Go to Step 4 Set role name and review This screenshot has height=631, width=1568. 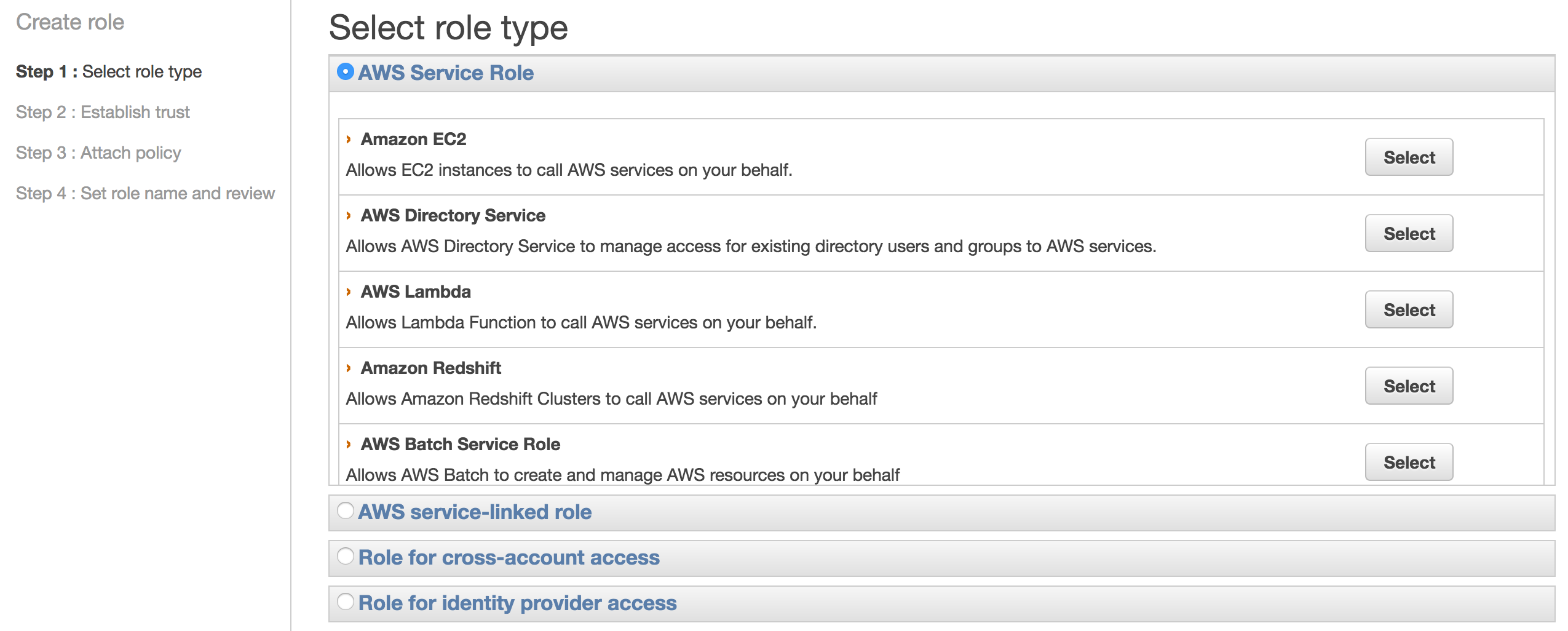click(x=145, y=194)
